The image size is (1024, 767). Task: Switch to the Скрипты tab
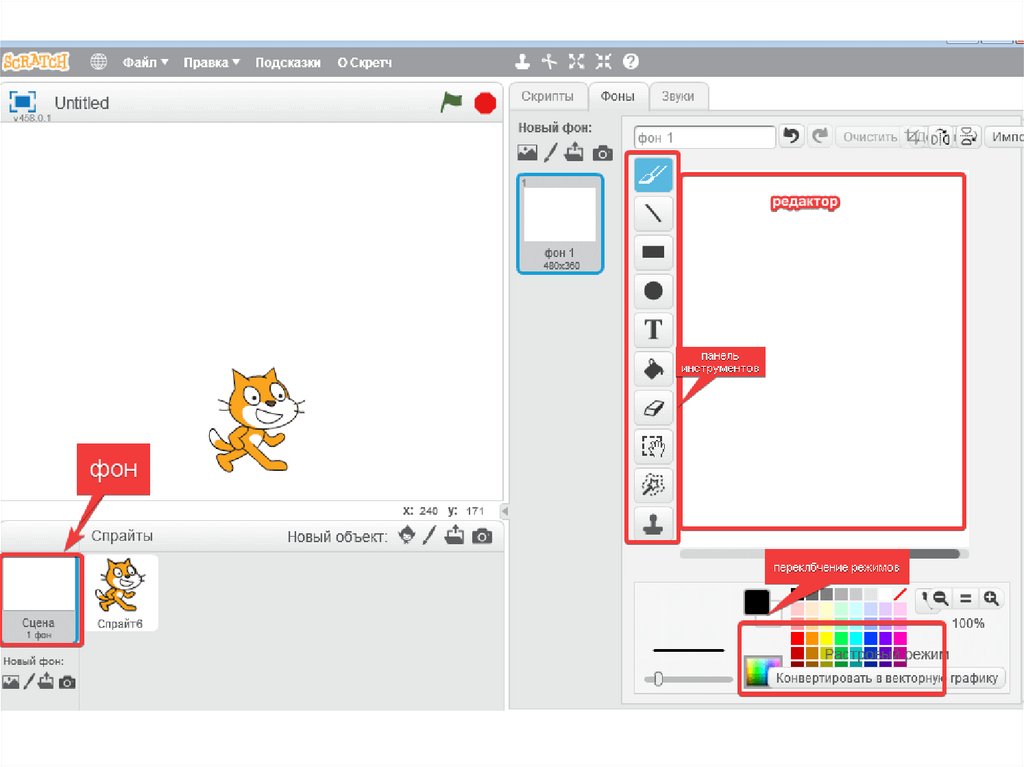(x=547, y=96)
